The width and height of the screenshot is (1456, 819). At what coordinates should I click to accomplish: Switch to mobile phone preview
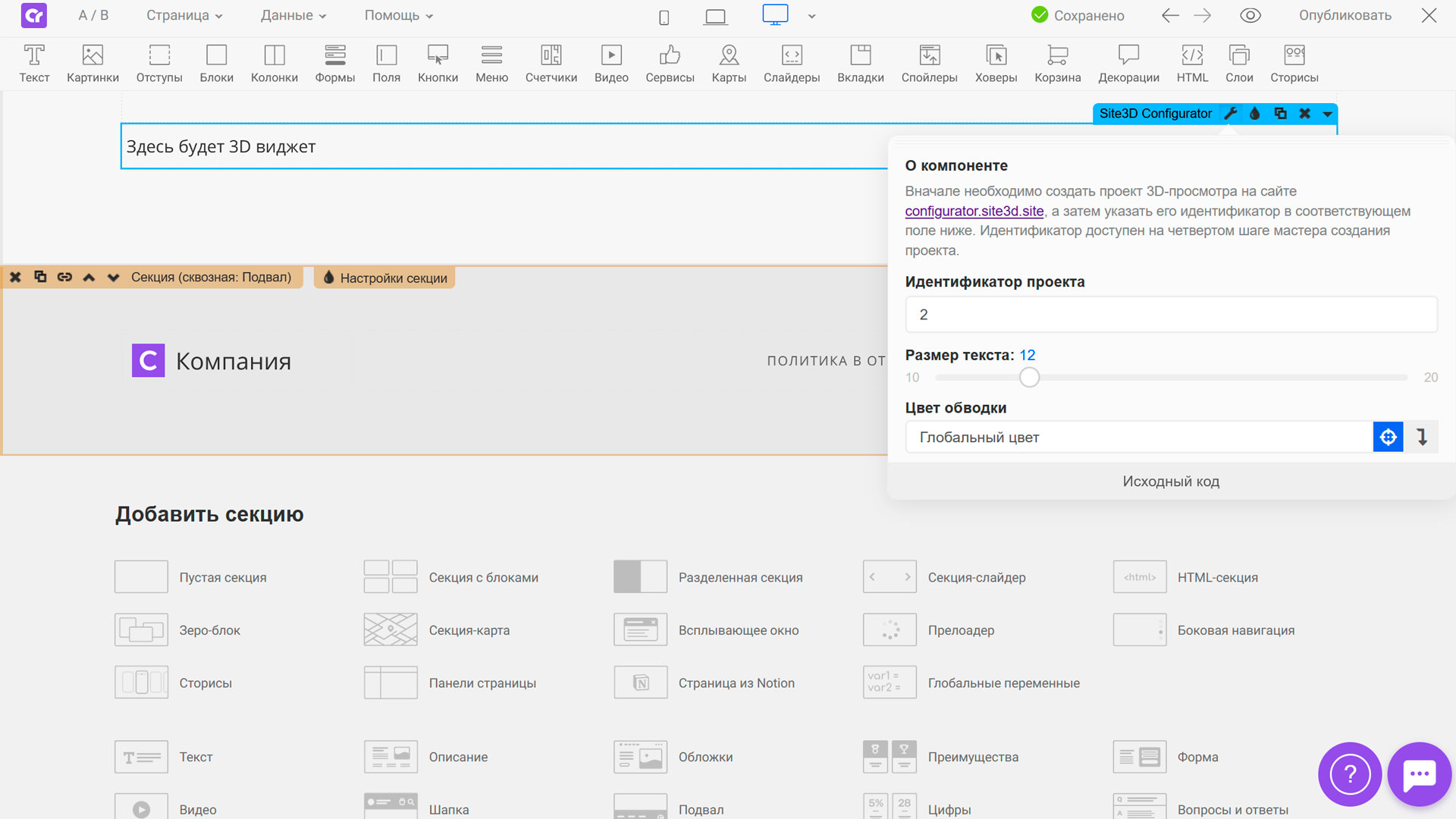[x=664, y=17]
